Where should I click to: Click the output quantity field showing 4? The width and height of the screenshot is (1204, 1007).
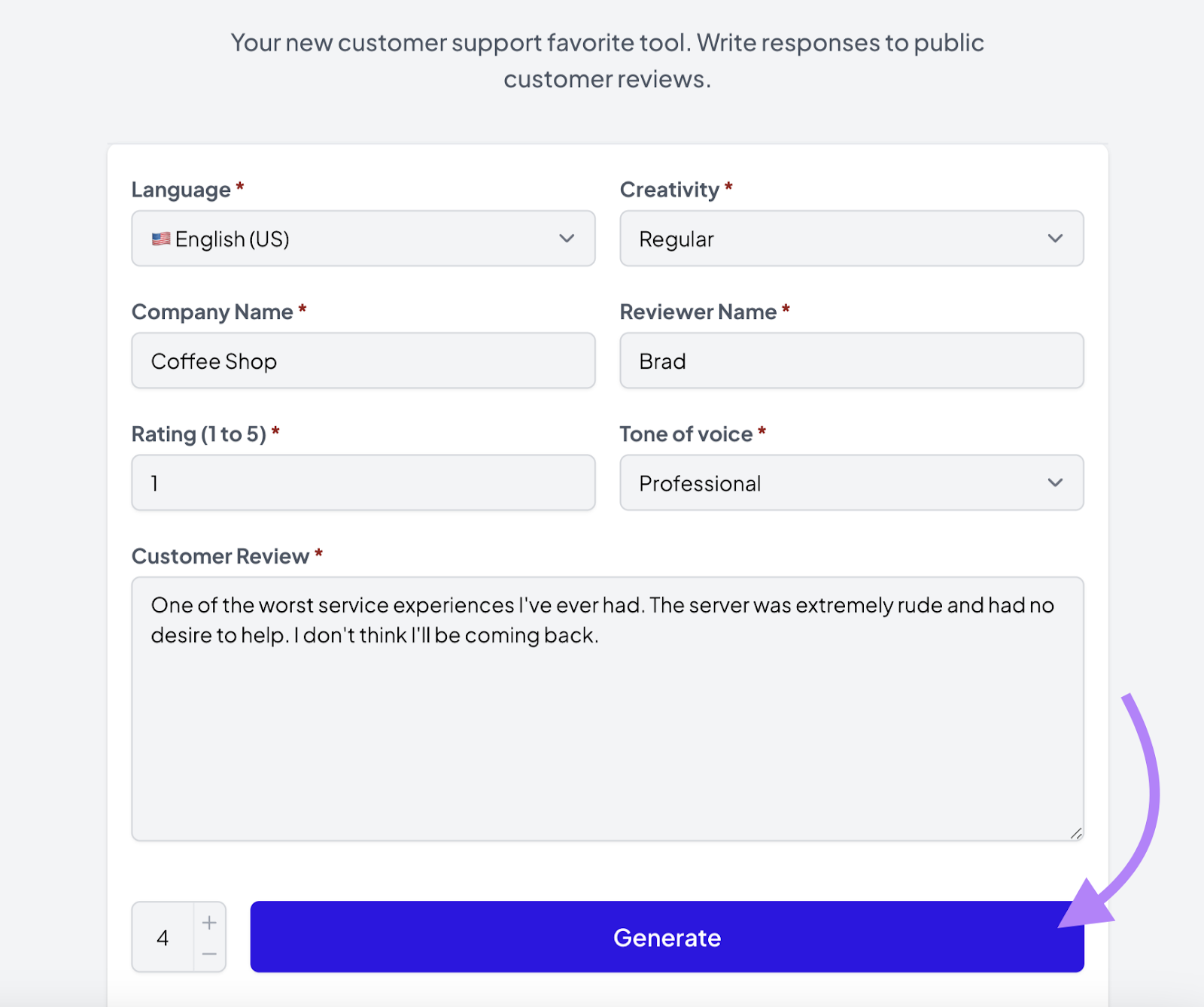pos(163,937)
